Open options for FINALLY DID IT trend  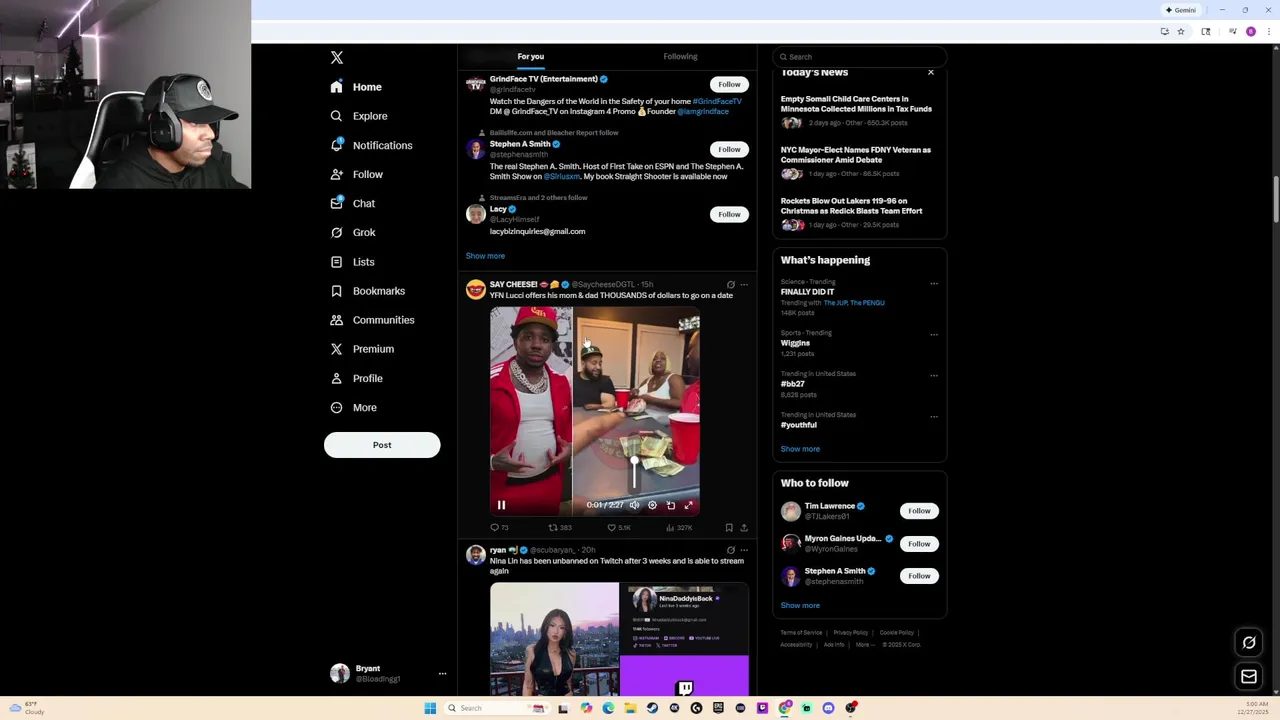coord(934,284)
